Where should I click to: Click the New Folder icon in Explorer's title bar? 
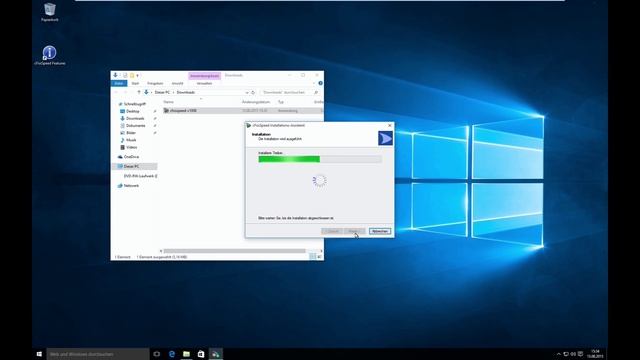[x=131, y=76]
